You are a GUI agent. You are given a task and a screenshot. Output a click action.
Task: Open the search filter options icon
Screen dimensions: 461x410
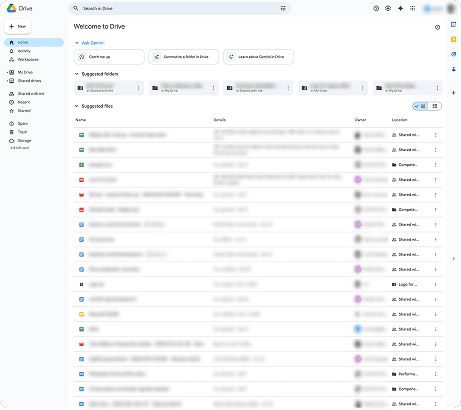click(x=283, y=8)
